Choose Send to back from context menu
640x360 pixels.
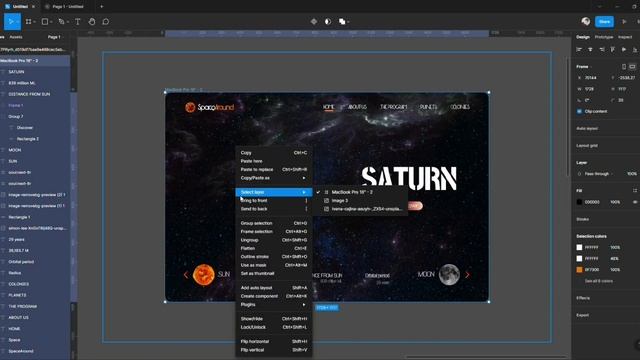[273, 209]
